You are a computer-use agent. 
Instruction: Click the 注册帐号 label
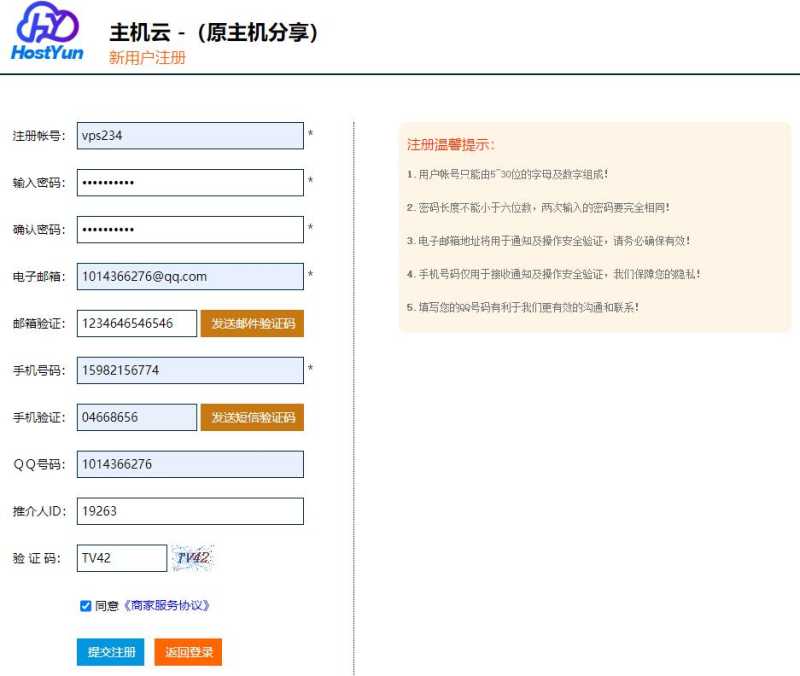coord(39,136)
